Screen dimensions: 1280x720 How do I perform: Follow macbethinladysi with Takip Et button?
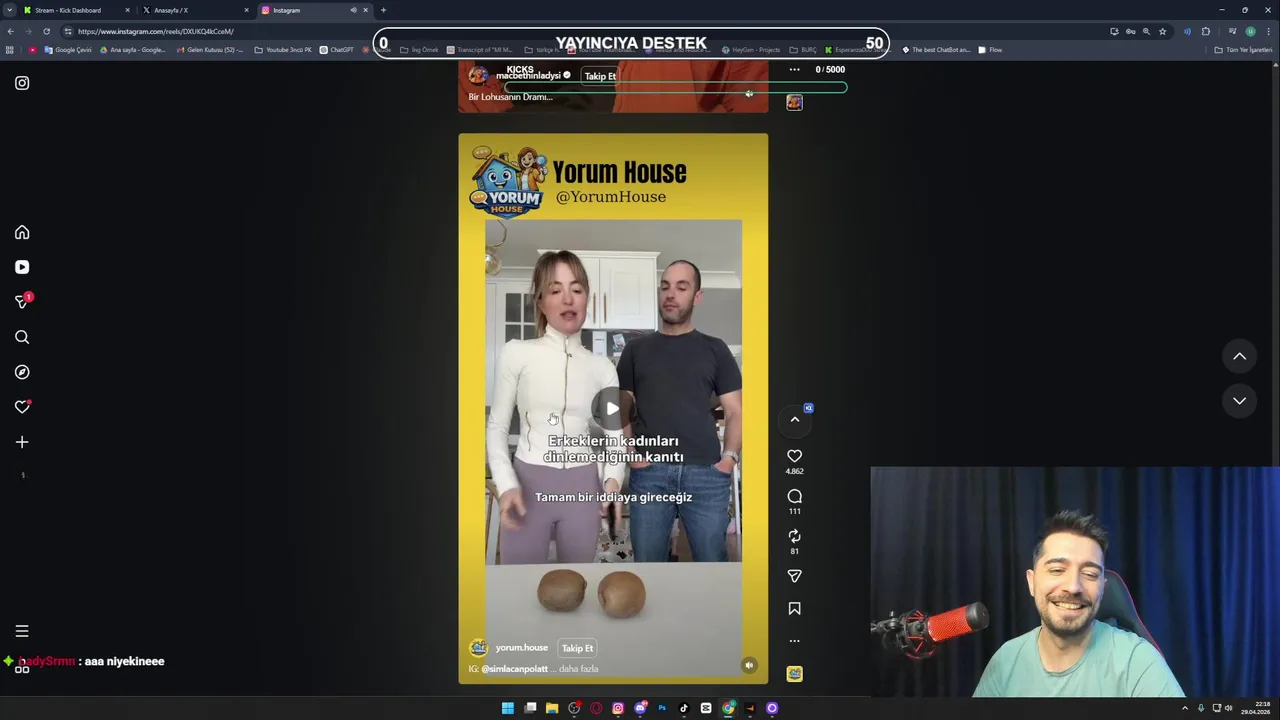tap(600, 76)
